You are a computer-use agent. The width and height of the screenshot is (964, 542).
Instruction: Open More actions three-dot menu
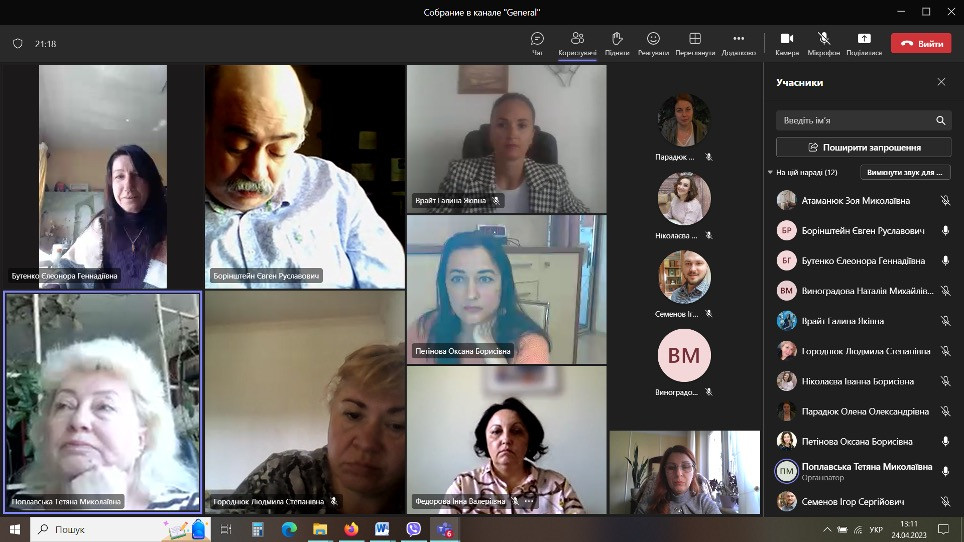point(738,44)
